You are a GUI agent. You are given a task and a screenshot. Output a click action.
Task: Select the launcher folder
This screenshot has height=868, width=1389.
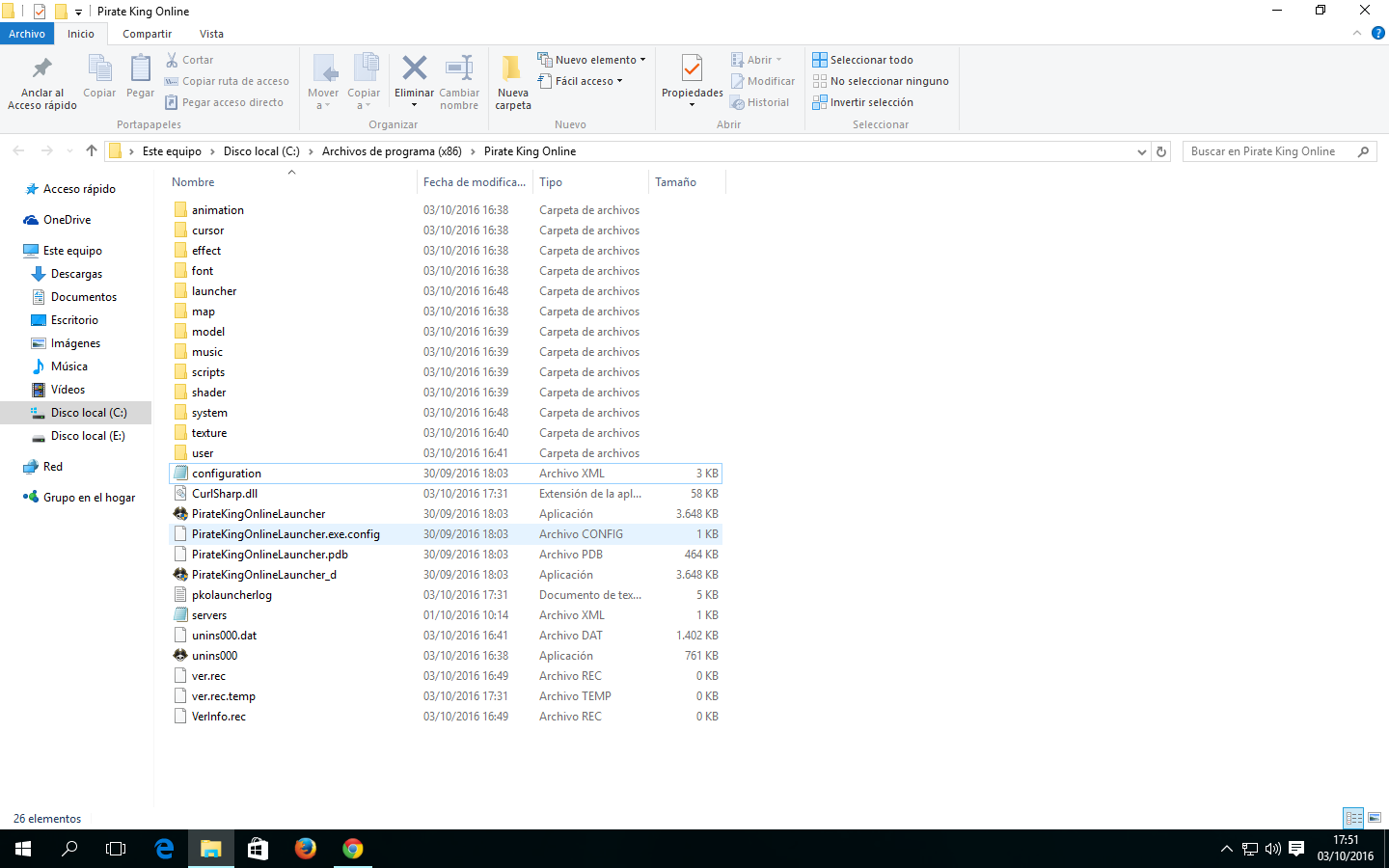pyautogui.click(x=214, y=291)
